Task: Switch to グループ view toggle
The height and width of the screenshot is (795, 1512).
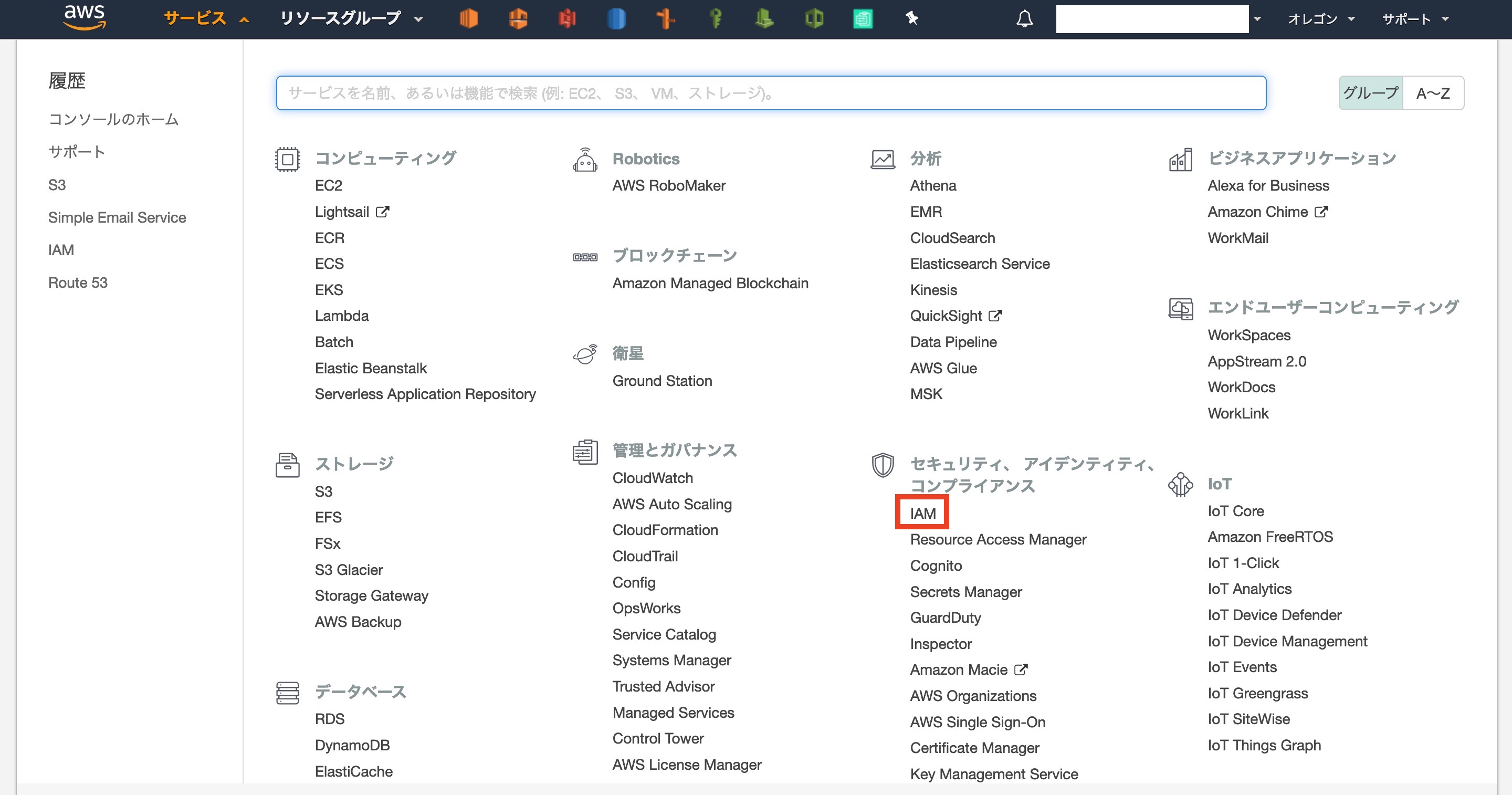Action: pyautogui.click(x=1371, y=93)
